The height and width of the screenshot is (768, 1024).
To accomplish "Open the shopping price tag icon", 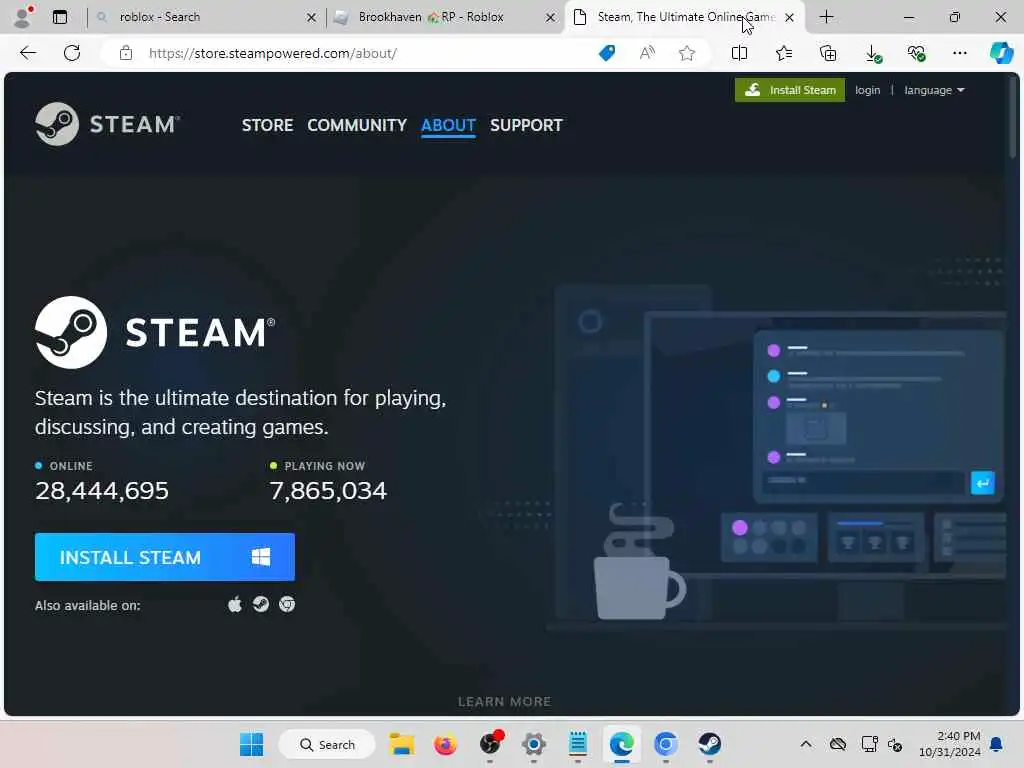I will pyautogui.click(x=607, y=53).
